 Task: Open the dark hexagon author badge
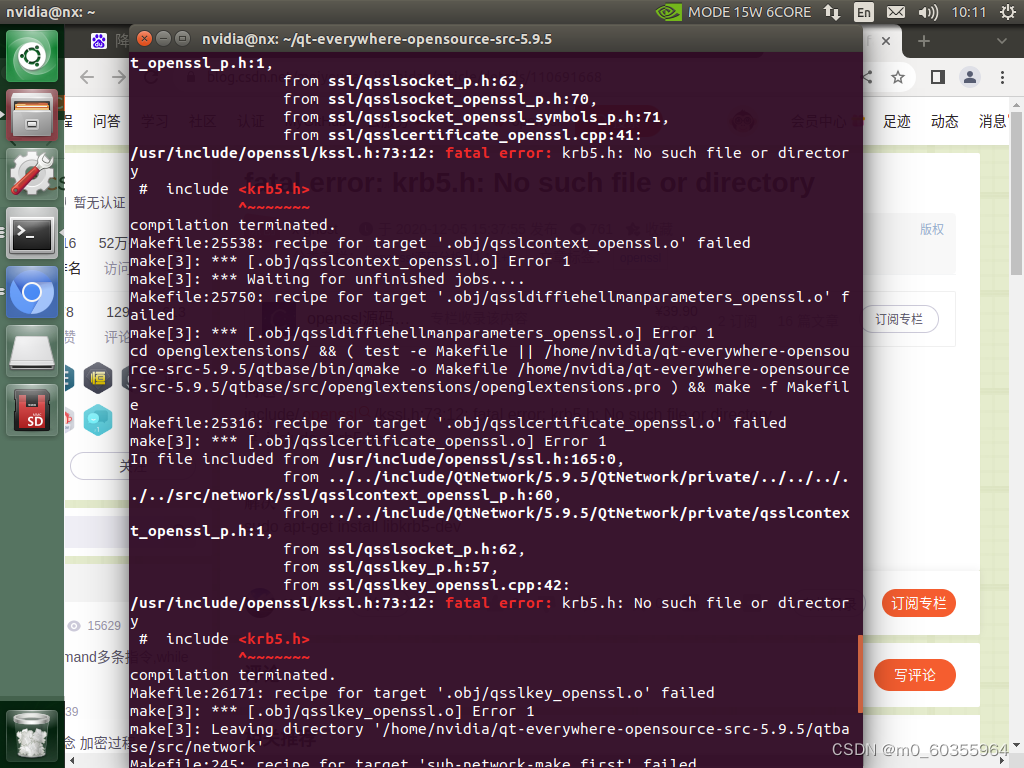[x=98, y=377]
